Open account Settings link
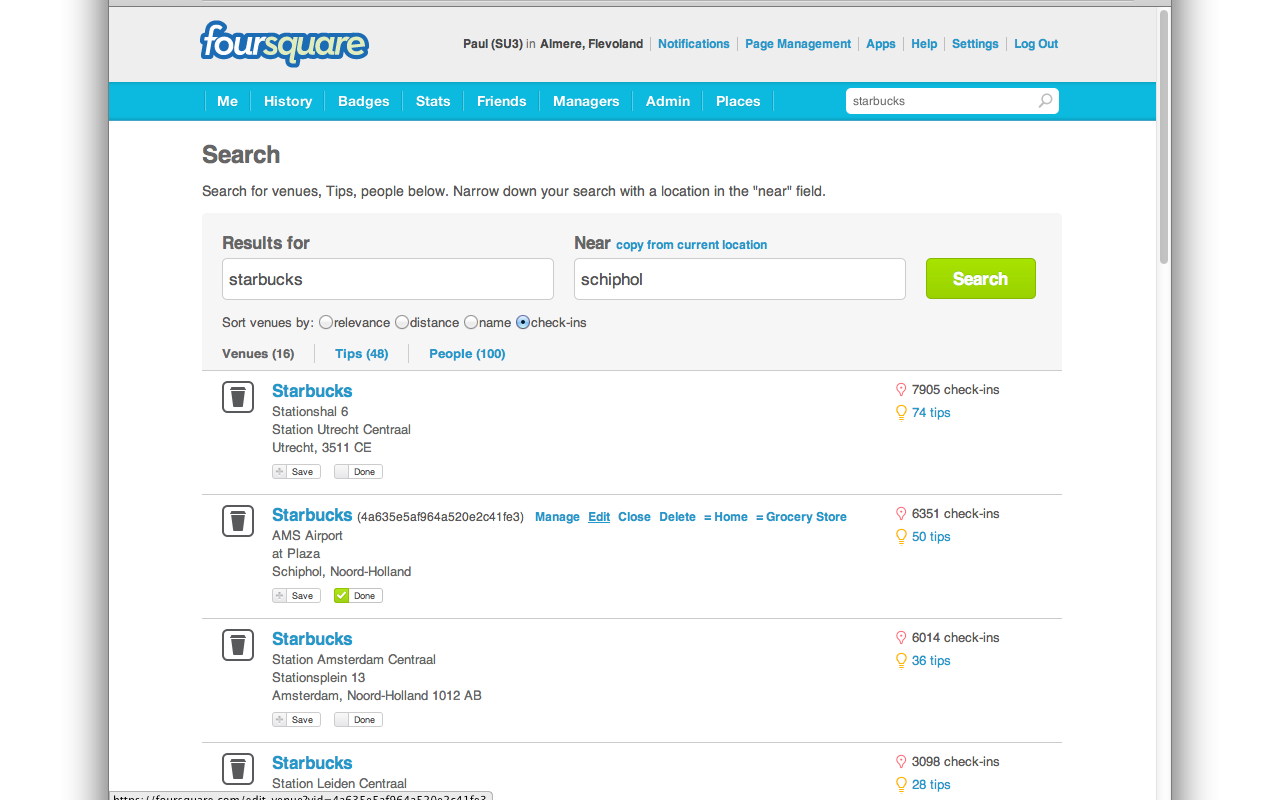The image size is (1280, 800). click(x=975, y=44)
